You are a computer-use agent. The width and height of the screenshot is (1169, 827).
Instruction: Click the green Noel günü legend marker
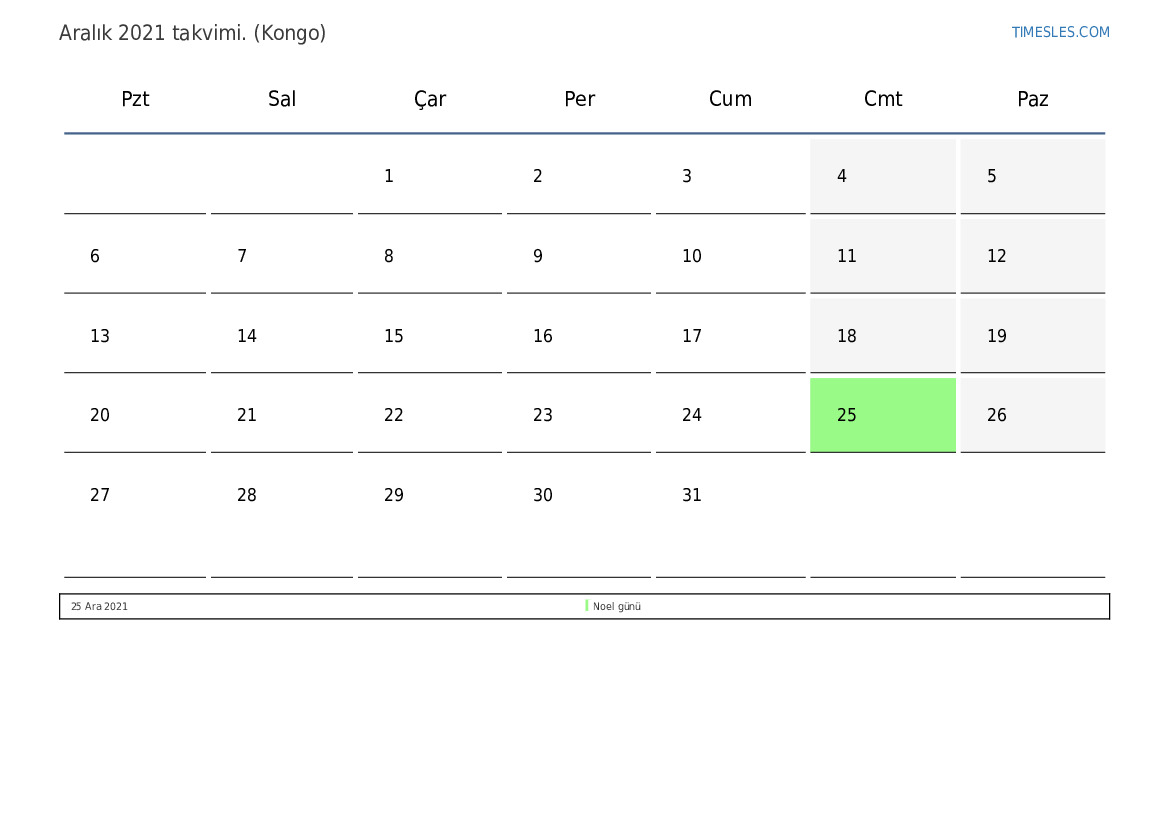(x=587, y=606)
